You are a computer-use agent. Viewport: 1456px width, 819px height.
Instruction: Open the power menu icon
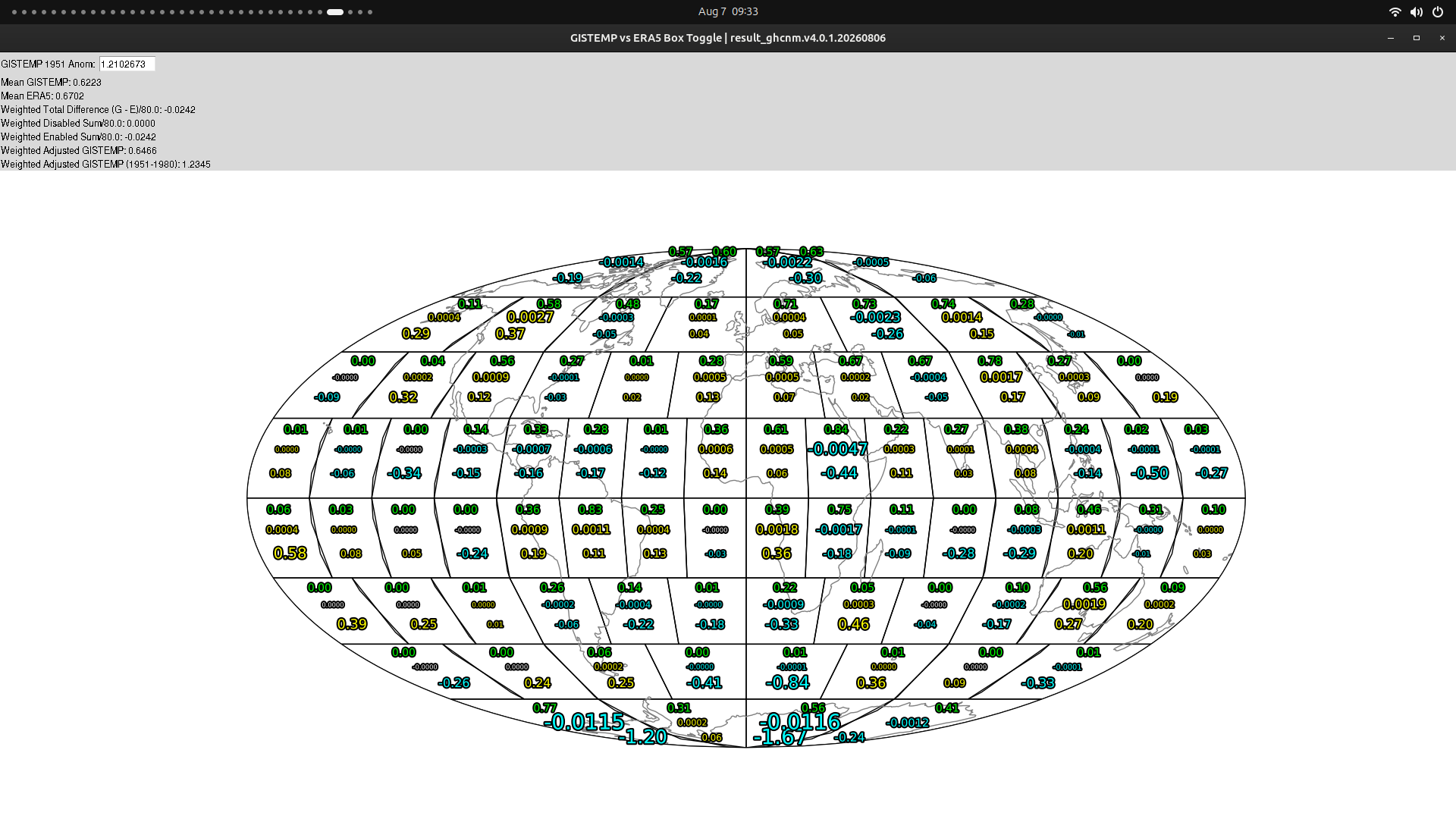[x=1437, y=11]
